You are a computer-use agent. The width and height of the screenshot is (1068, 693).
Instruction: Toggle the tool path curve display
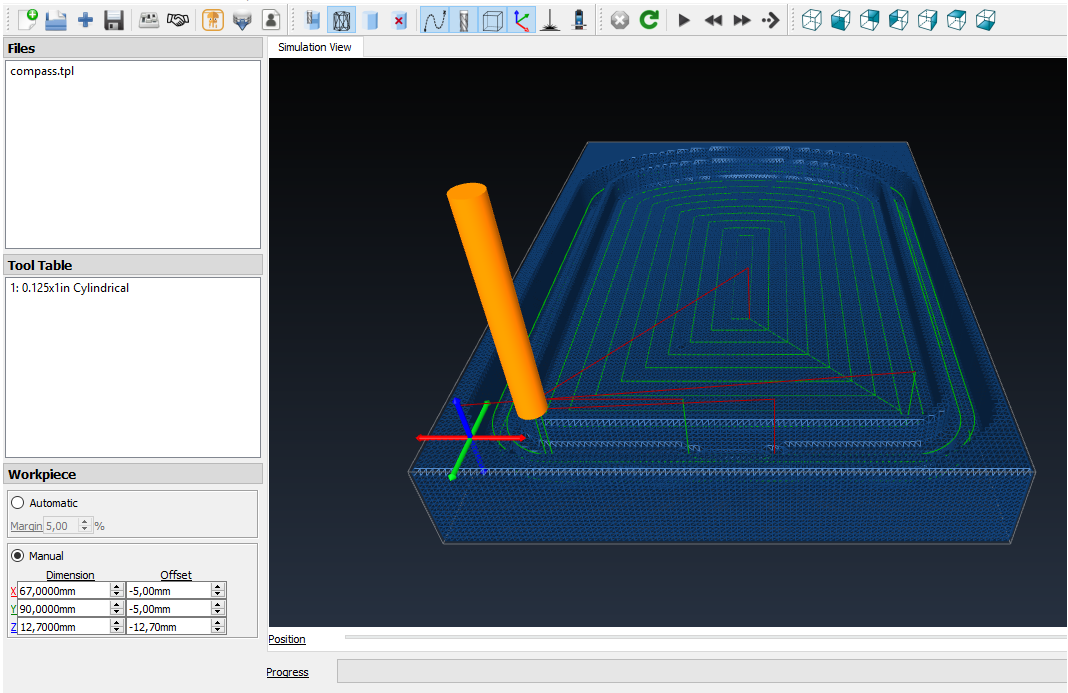click(434, 19)
